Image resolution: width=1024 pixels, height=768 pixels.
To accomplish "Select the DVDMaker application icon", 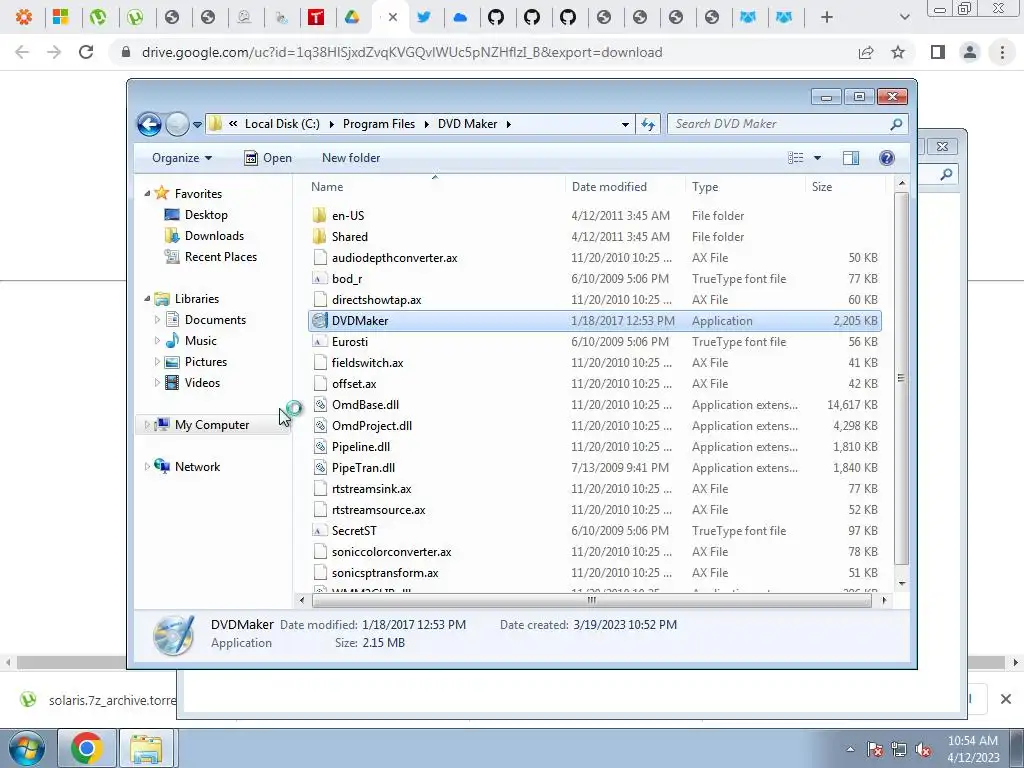I will [x=319, y=321].
